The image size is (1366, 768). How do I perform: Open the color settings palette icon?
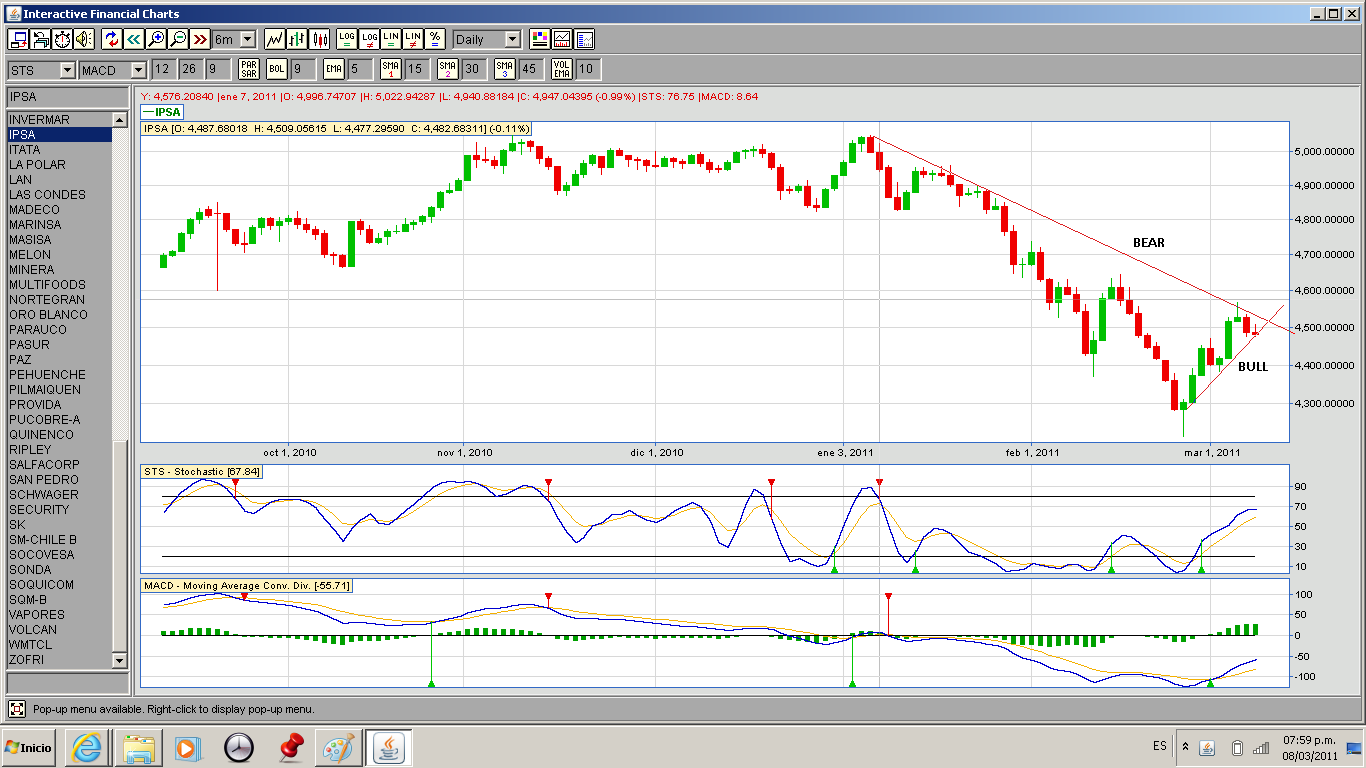540,39
